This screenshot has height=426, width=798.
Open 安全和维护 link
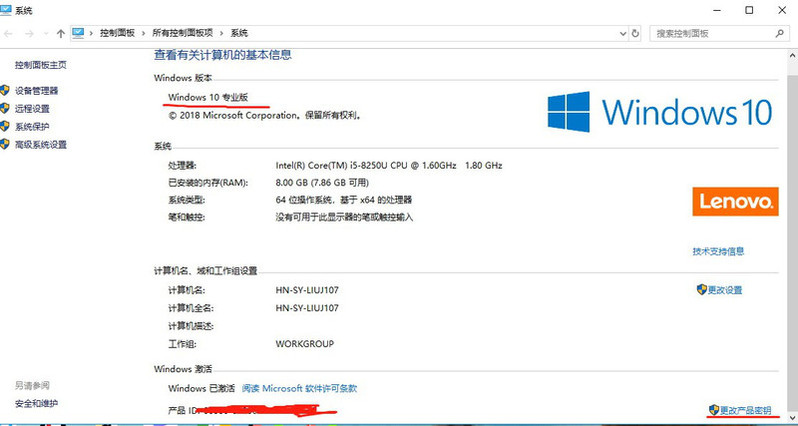pos(36,404)
